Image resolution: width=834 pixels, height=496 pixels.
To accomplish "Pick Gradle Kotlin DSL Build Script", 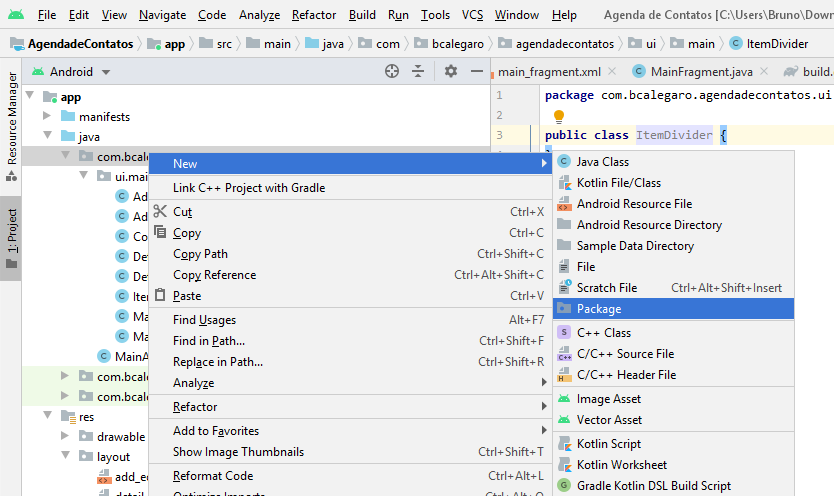I will [653, 486].
